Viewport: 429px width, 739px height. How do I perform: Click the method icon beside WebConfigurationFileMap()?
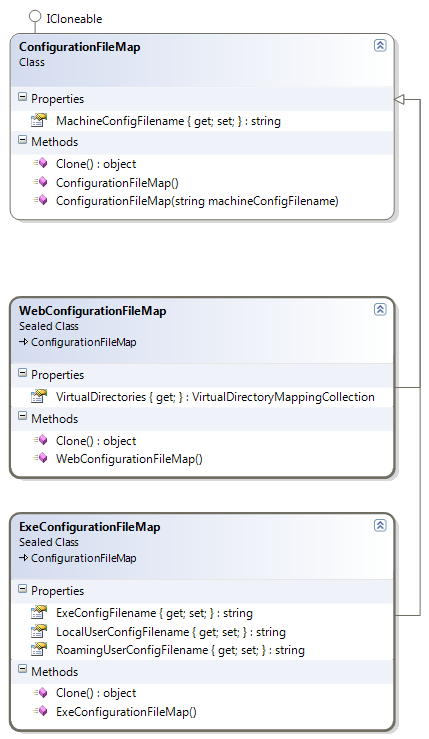(40, 458)
